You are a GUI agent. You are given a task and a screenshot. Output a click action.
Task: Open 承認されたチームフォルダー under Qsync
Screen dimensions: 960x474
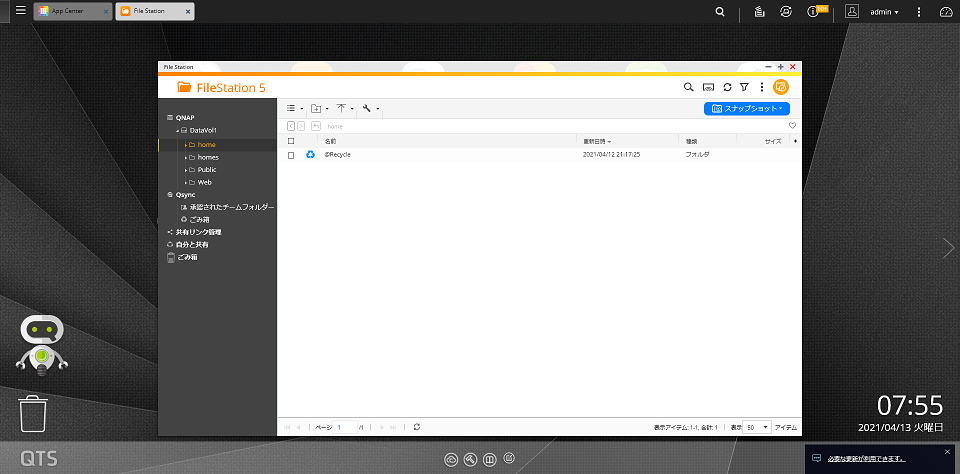click(x=231, y=208)
